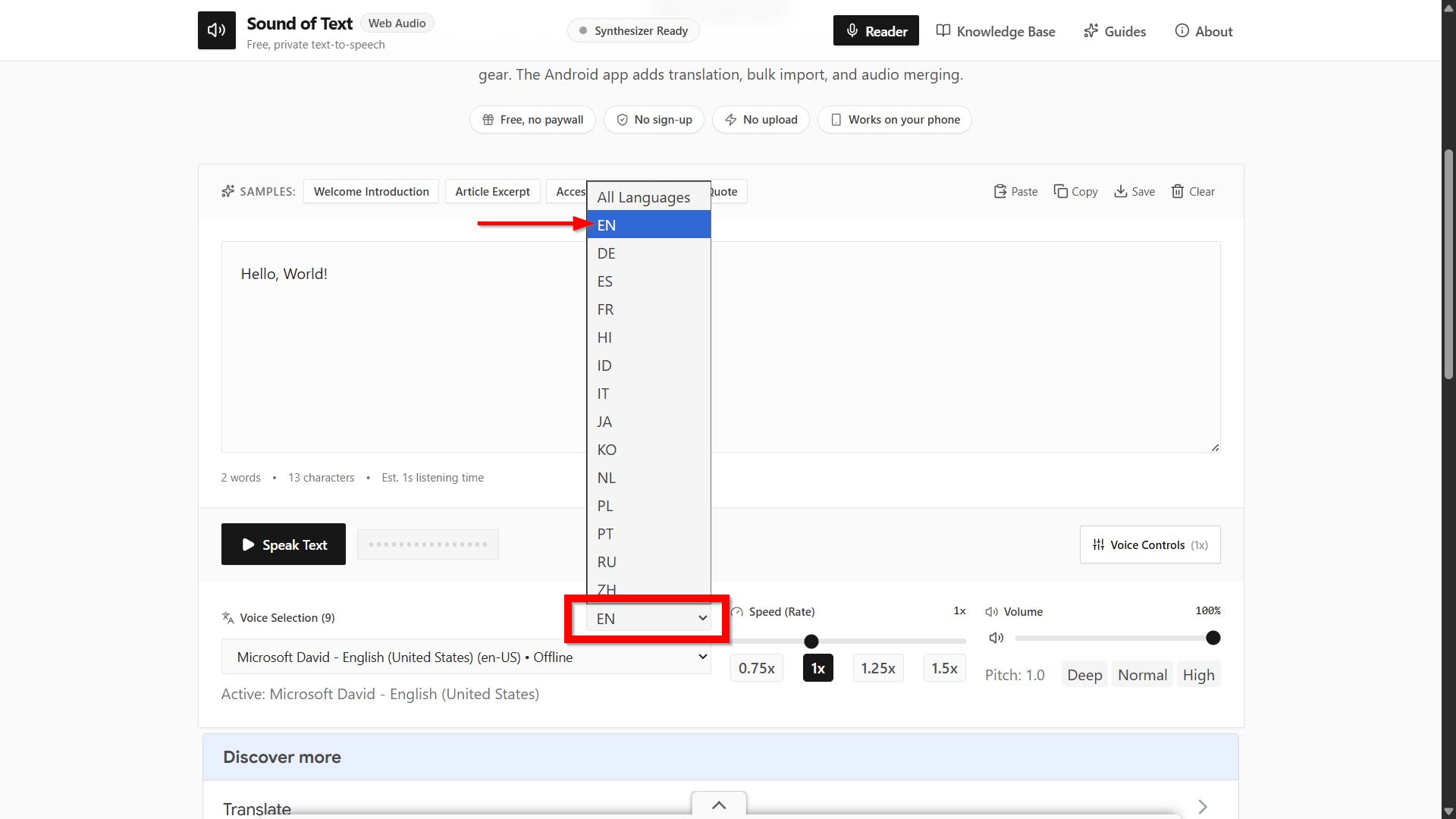
Task: Click the Samples sparkle icon
Action: tap(227, 192)
